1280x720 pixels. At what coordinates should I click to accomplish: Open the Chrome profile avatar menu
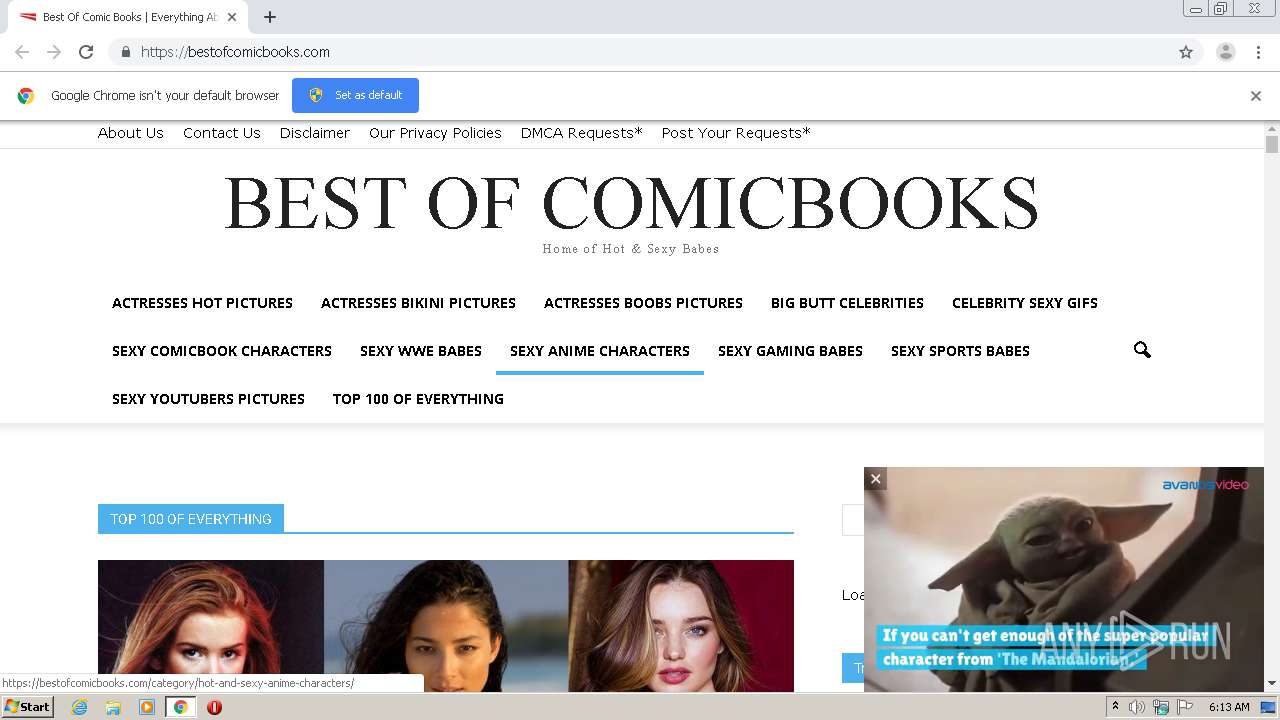[x=1226, y=52]
